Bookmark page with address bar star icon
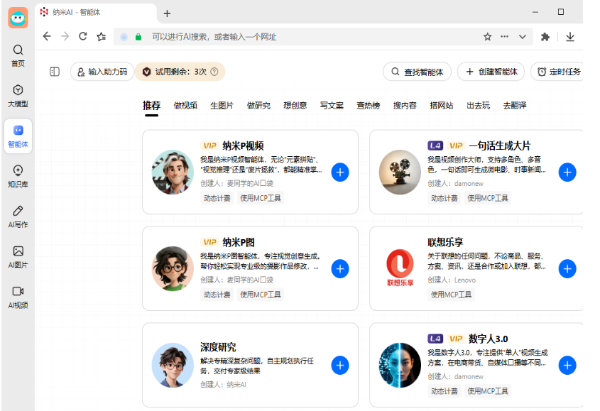600x411 pixels. (x=488, y=36)
